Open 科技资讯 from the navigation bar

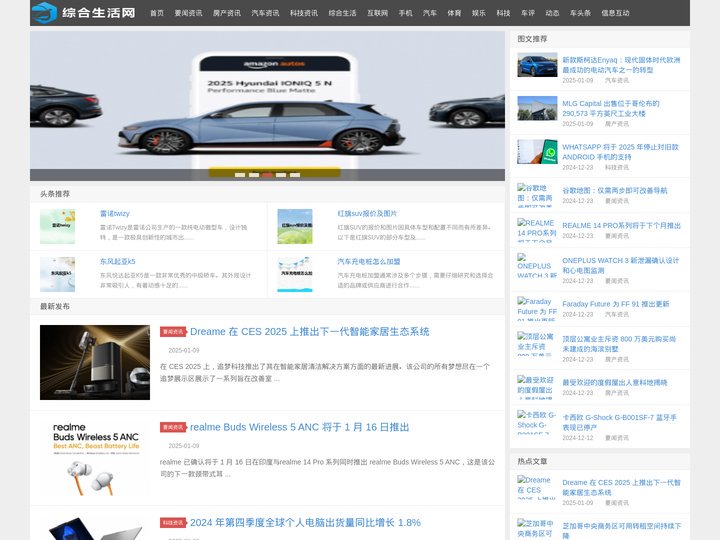pos(304,13)
